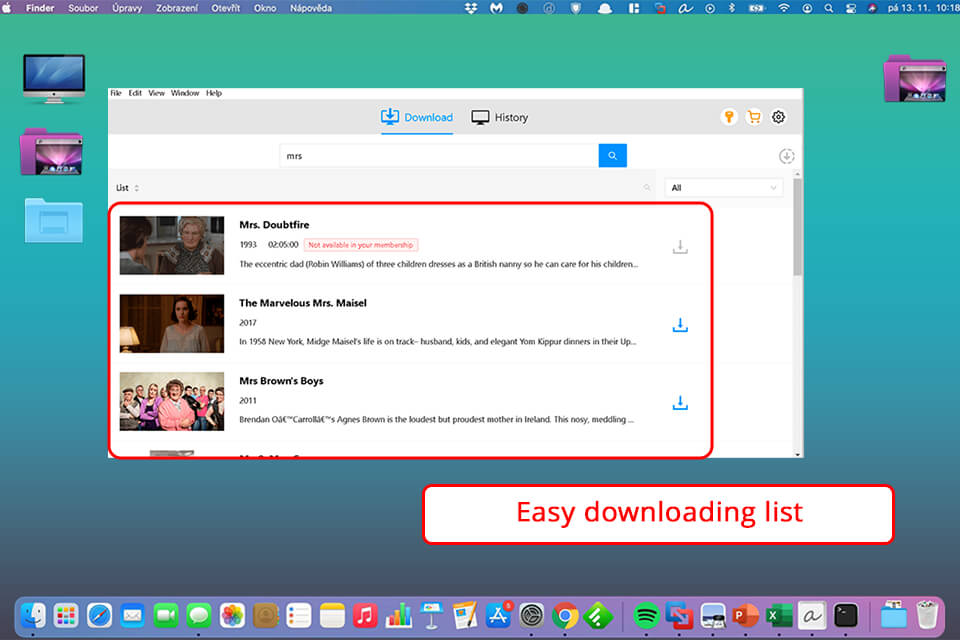Click the blue search magnifier button
960x640 pixels.
tap(612, 156)
